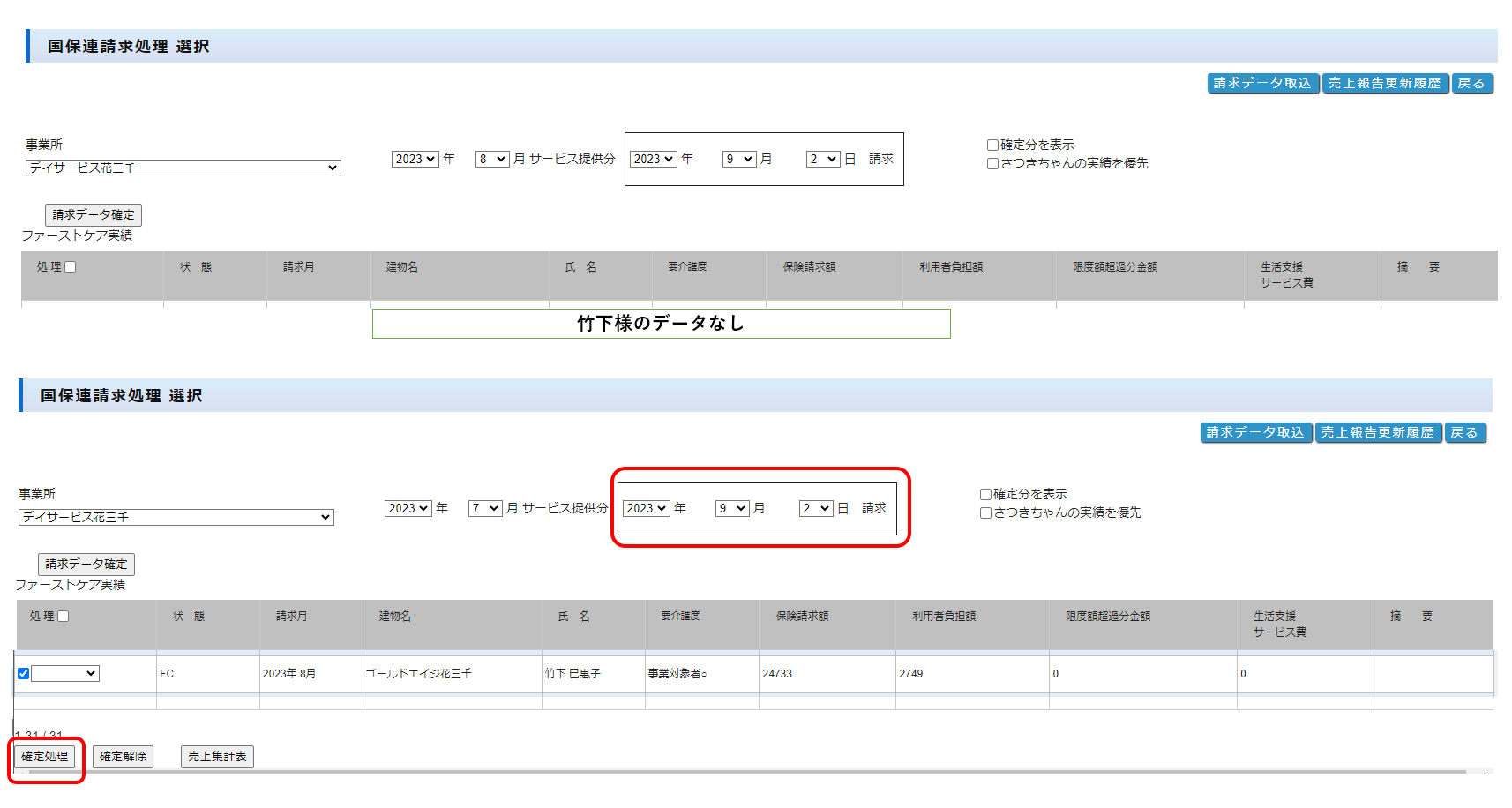Expand the upper 事業所 デイサービス花三千 dropdown

(183, 168)
